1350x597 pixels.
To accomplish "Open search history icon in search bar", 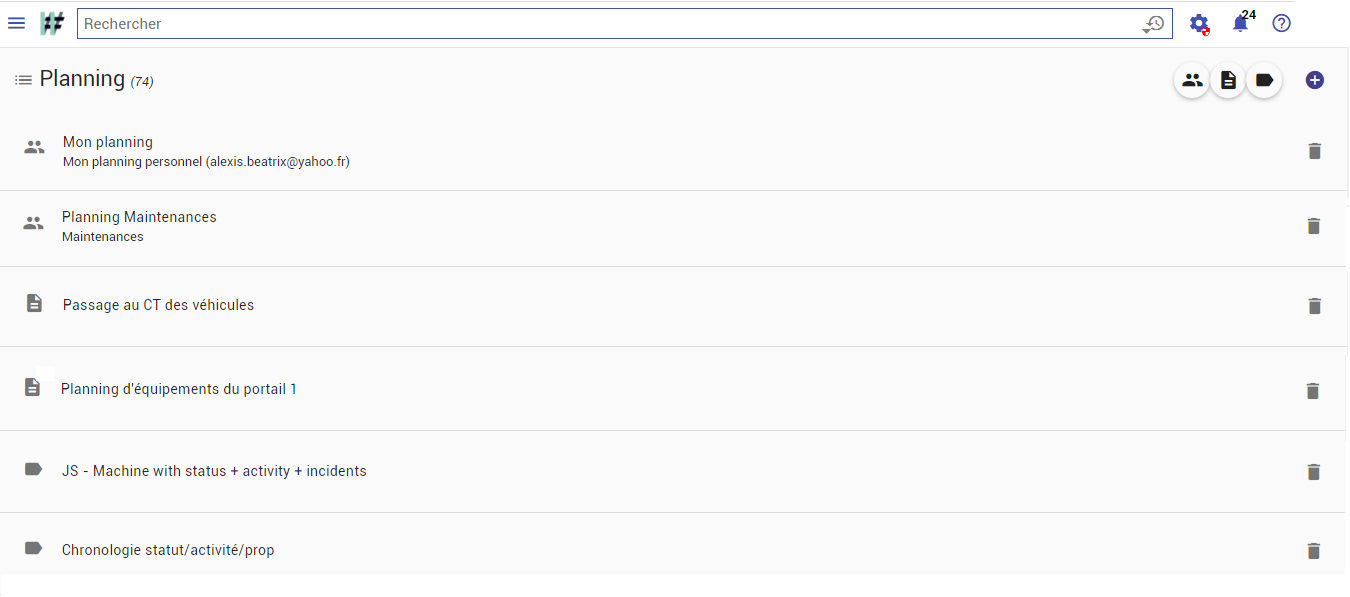I will click(1154, 24).
